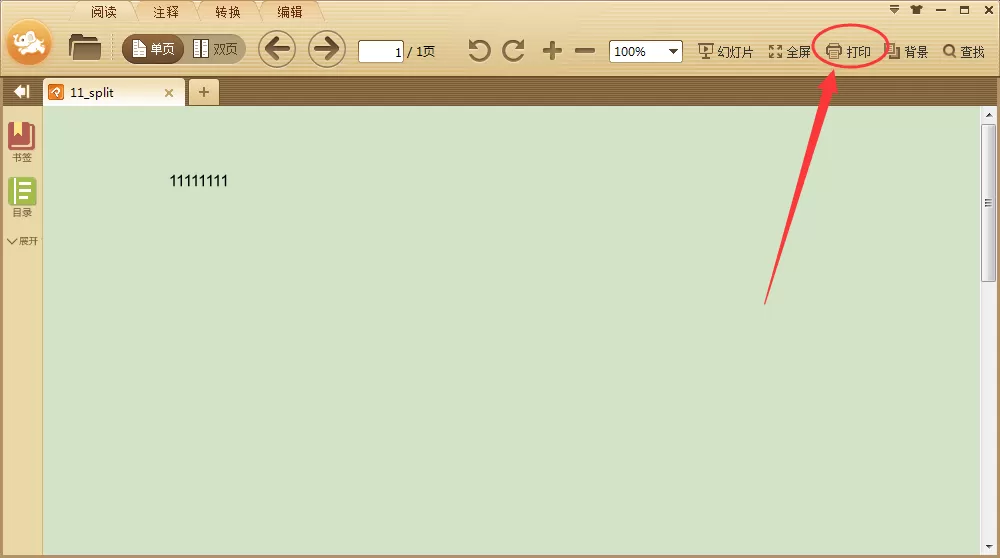This screenshot has height=558, width=1000.
Task: Open 查找 search tool
Action: pos(964,52)
